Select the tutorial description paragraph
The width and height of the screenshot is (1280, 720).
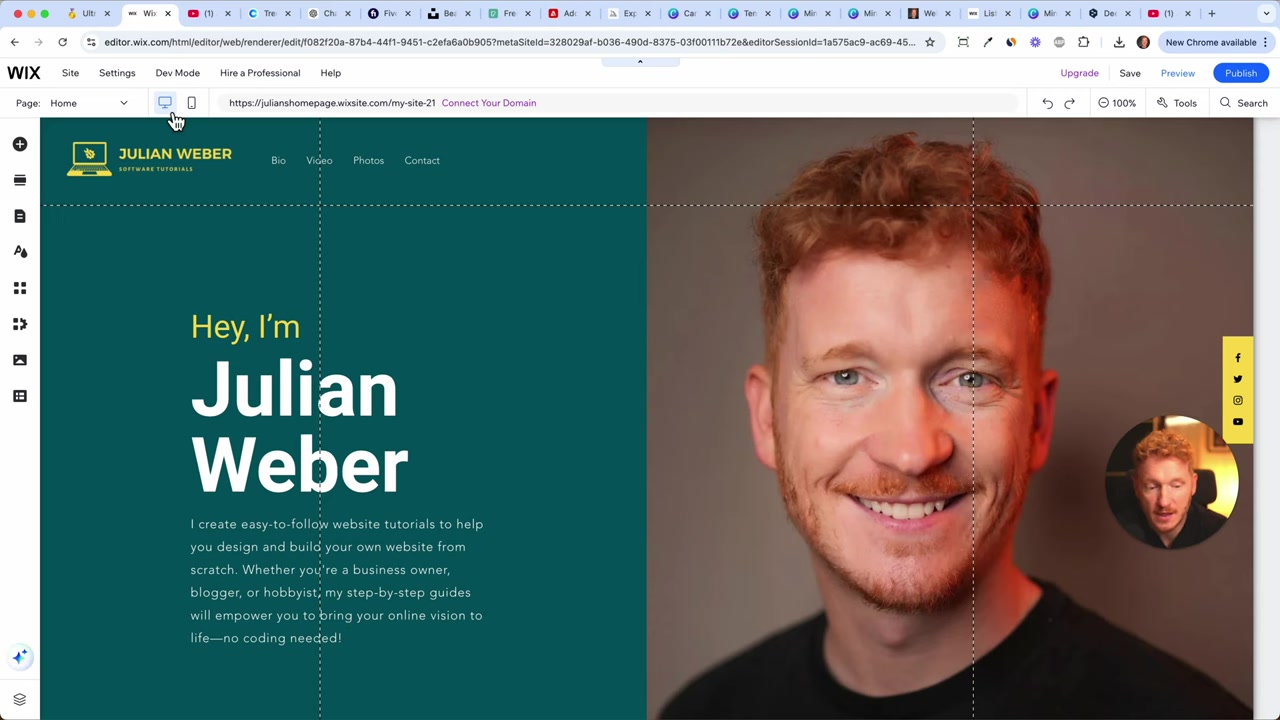tap(337, 581)
